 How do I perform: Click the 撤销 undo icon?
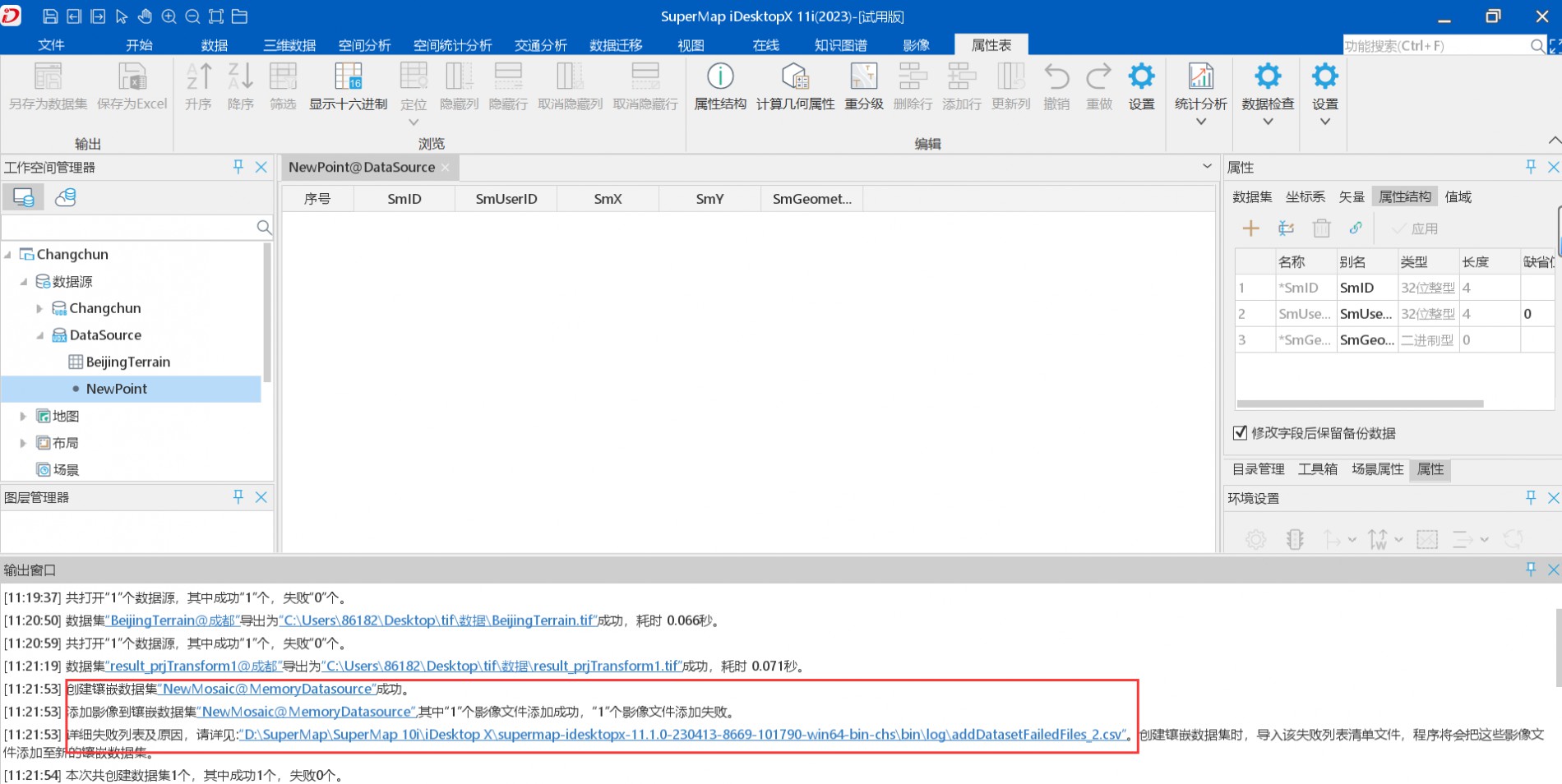pos(1056,76)
